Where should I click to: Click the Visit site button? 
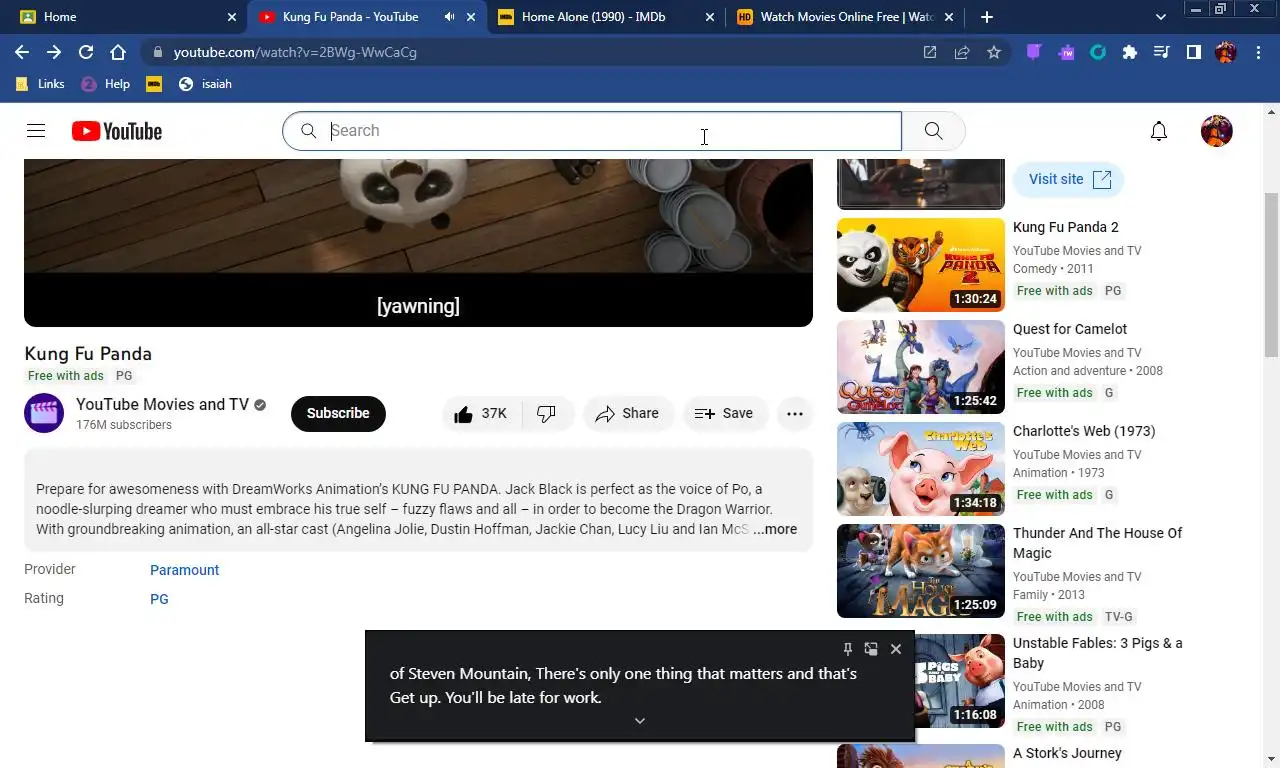pyautogui.click(x=1069, y=179)
